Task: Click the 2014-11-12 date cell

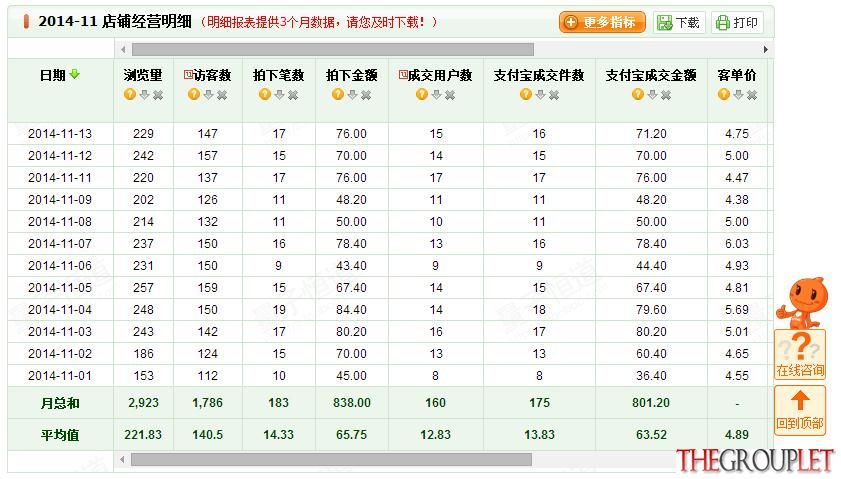Action: click(60, 156)
